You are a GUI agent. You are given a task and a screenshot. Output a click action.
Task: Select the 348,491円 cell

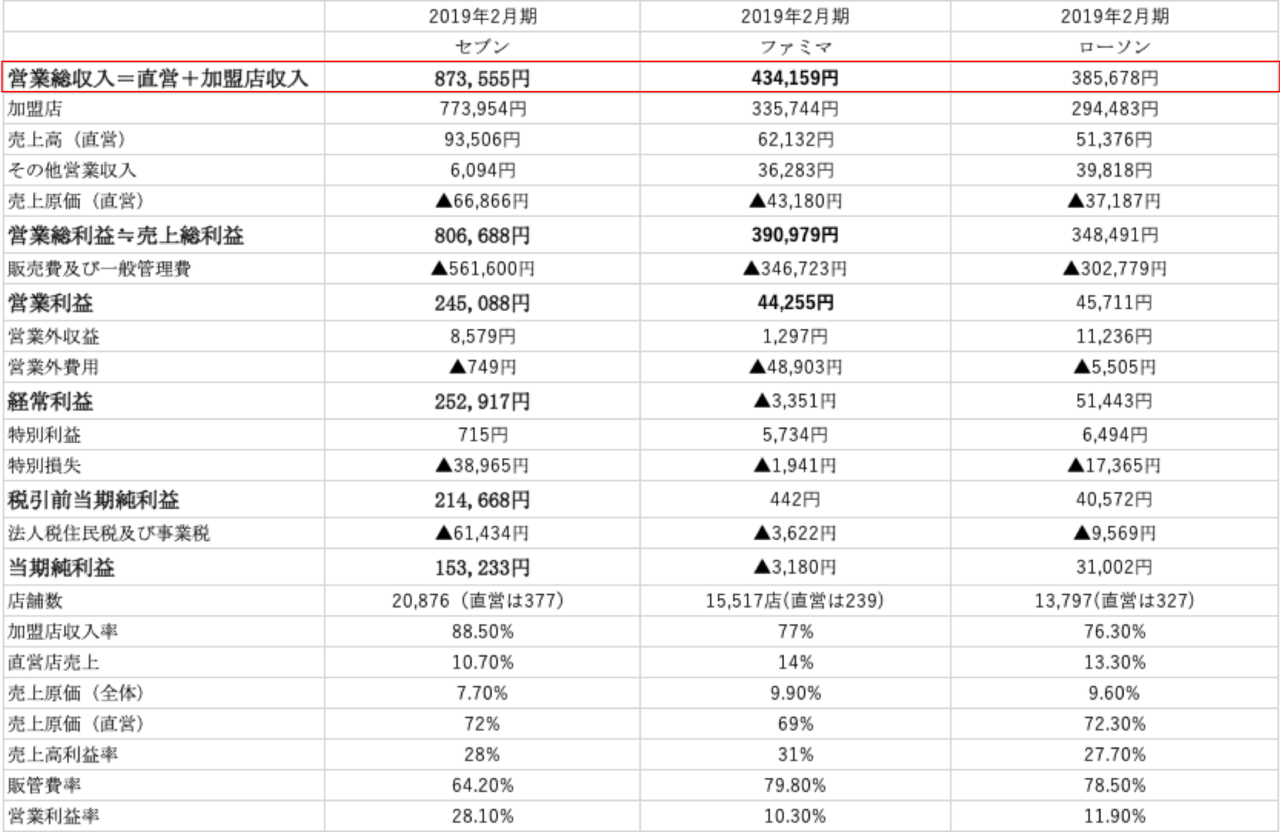point(1115,235)
